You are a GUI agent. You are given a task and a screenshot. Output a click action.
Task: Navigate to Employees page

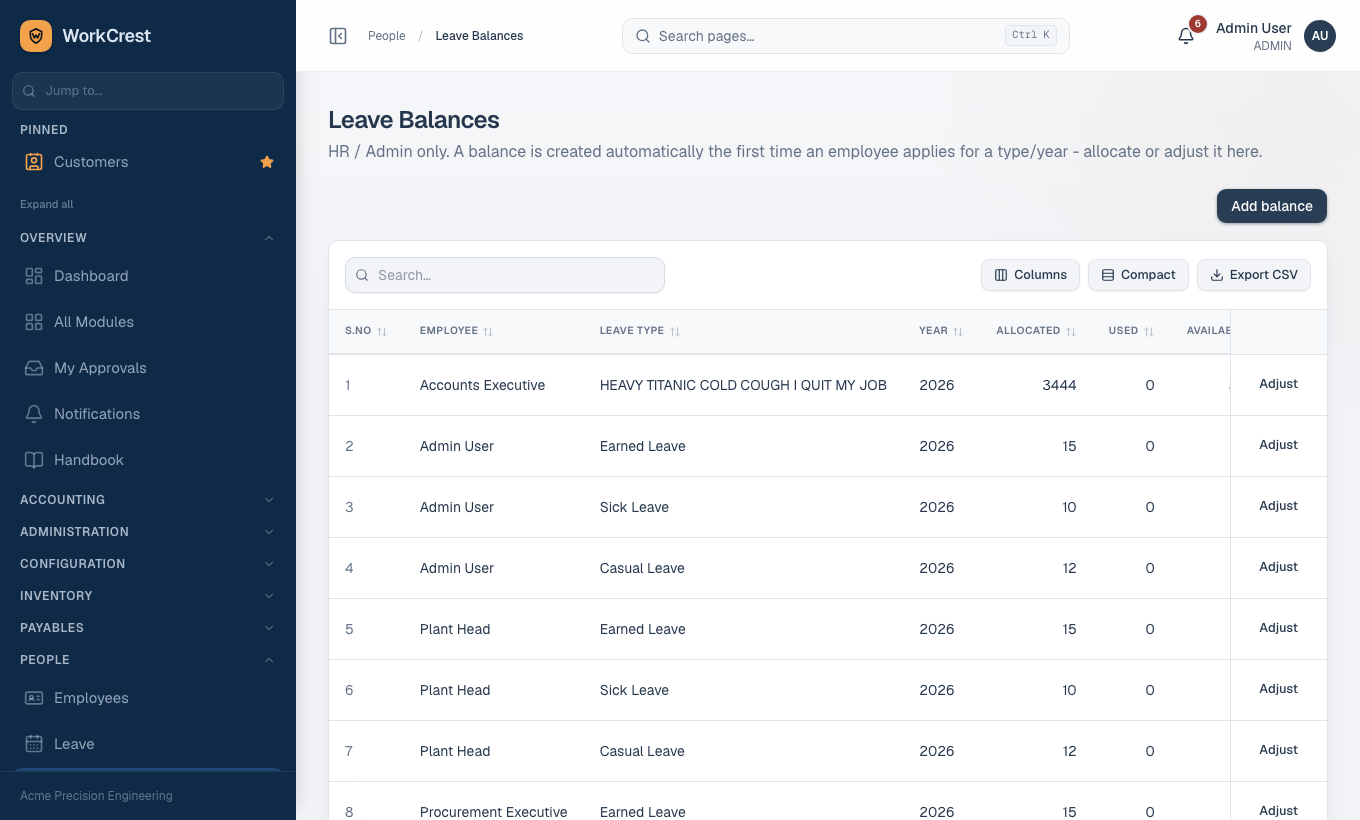(x=148, y=698)
